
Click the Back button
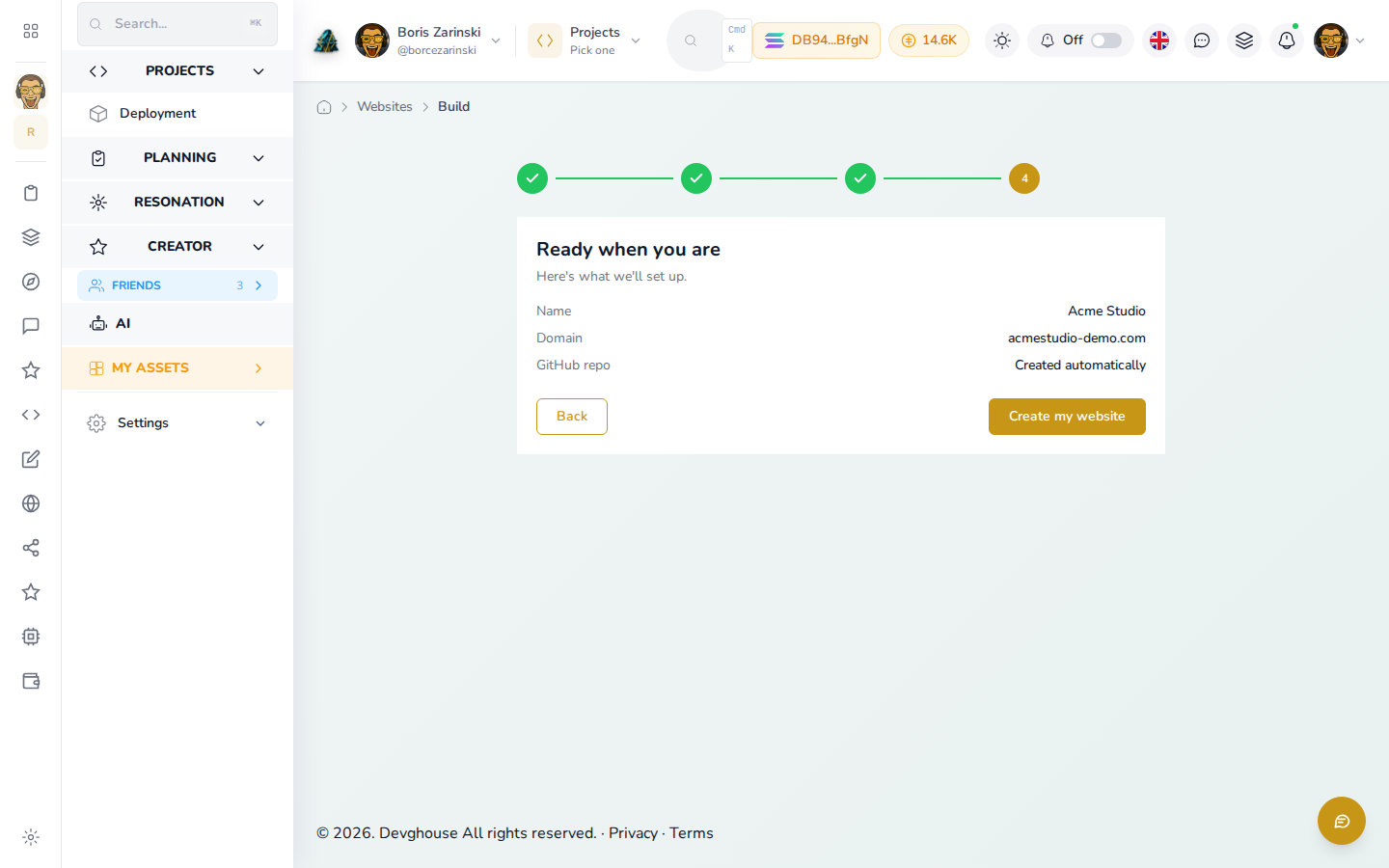click(x=572, y=417)
